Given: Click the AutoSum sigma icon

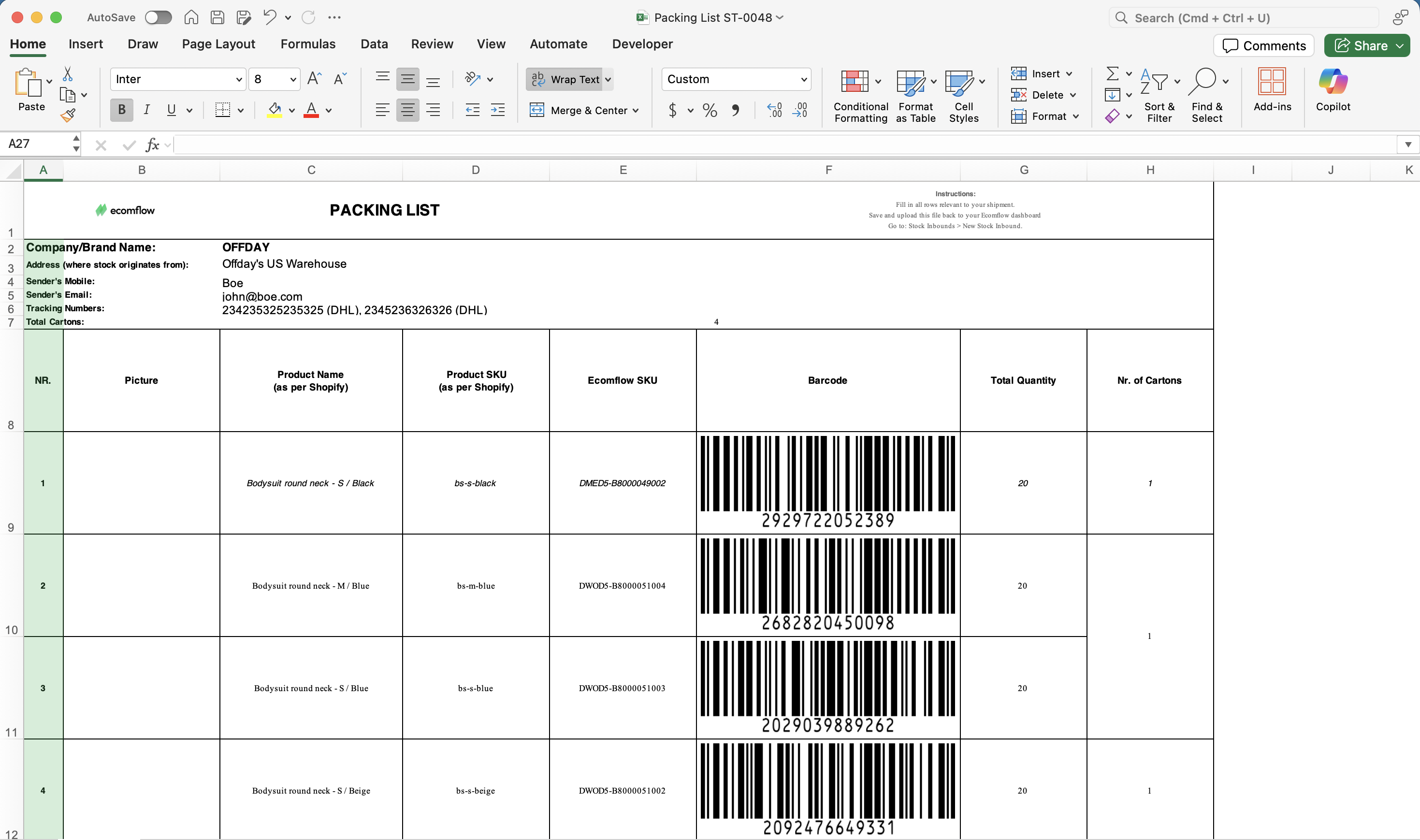Looking at the screenshot, I should click(x=1112, y=73).
